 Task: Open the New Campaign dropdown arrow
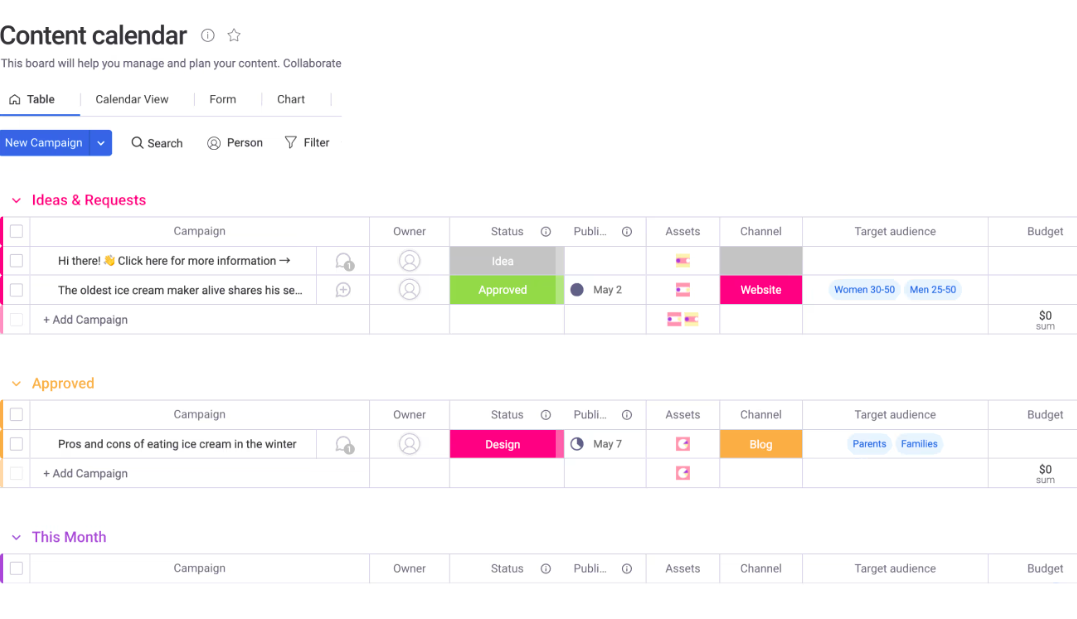pyautogui.click(x=101, y=143)
